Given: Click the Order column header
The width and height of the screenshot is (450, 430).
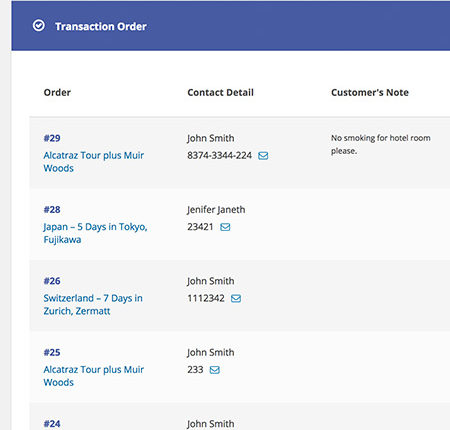Looking at the screenshot, I should (57, 92).
